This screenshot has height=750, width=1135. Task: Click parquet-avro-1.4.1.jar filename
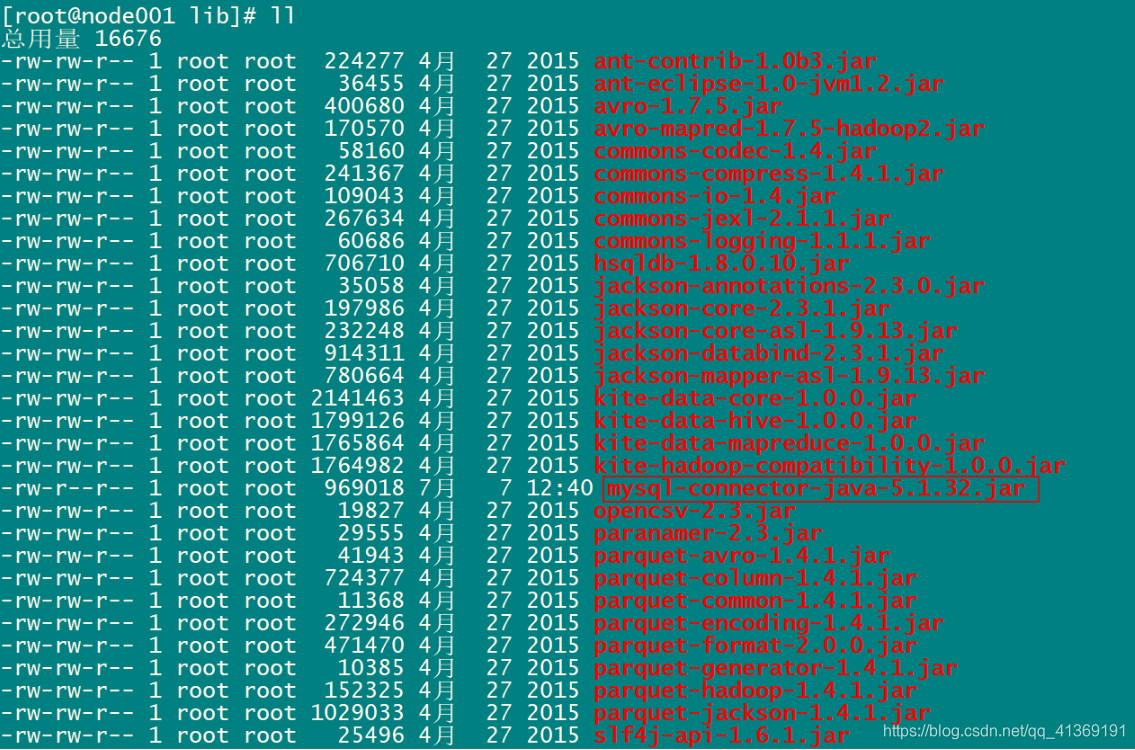tap(742, 556)
